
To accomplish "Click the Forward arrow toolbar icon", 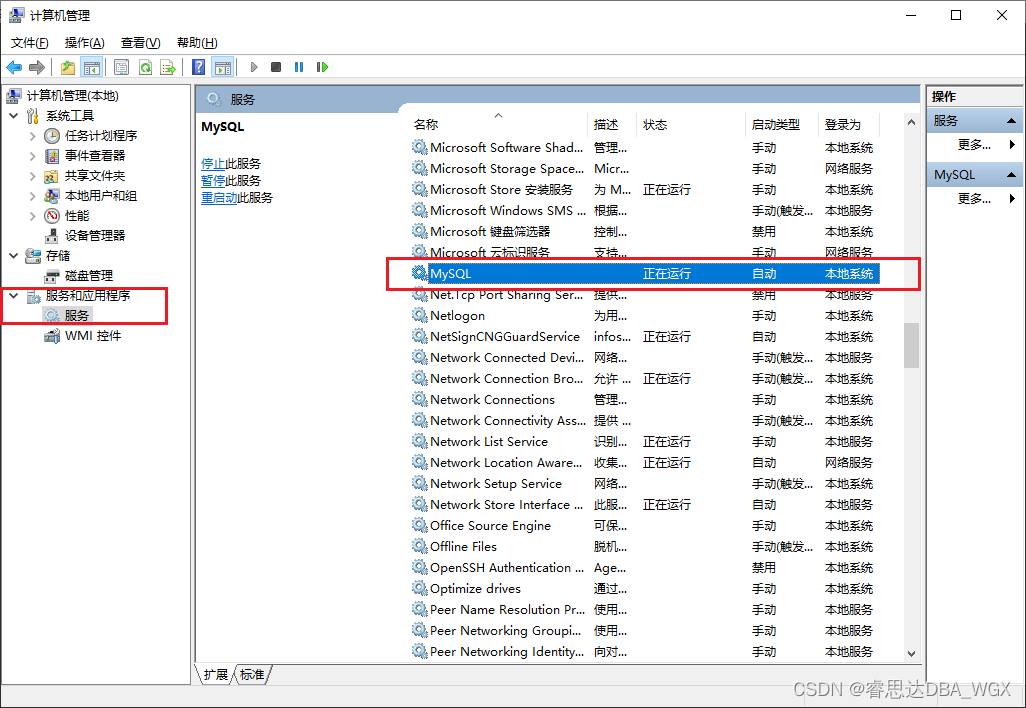I will point(37,67).
